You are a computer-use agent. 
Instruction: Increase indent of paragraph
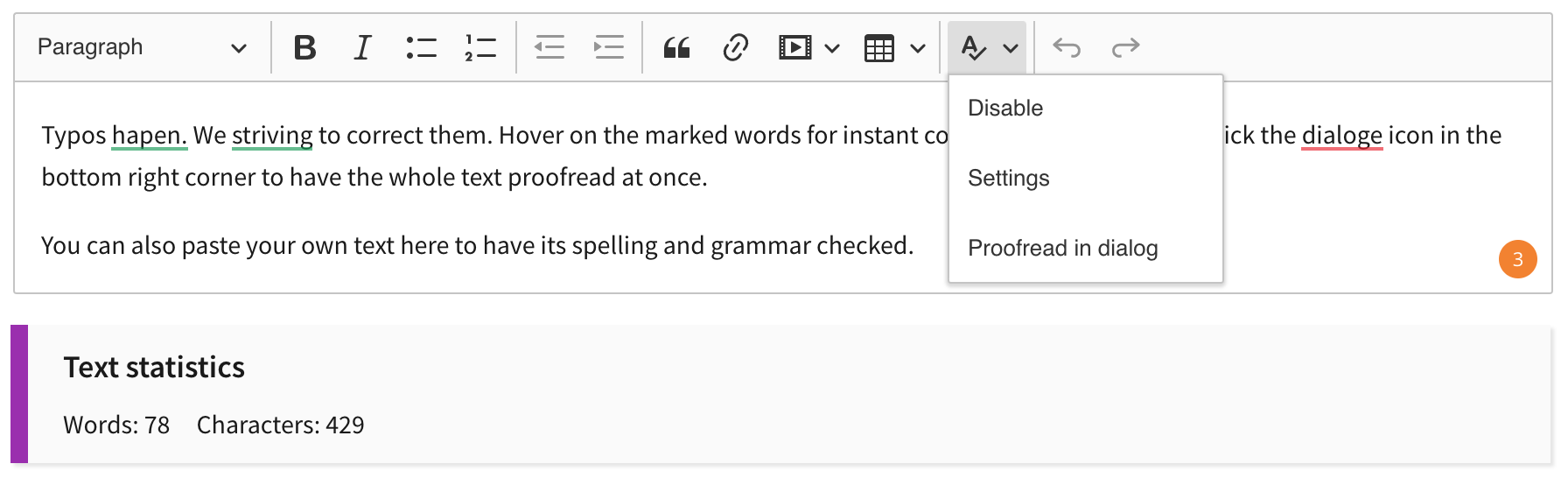(608, 47)
